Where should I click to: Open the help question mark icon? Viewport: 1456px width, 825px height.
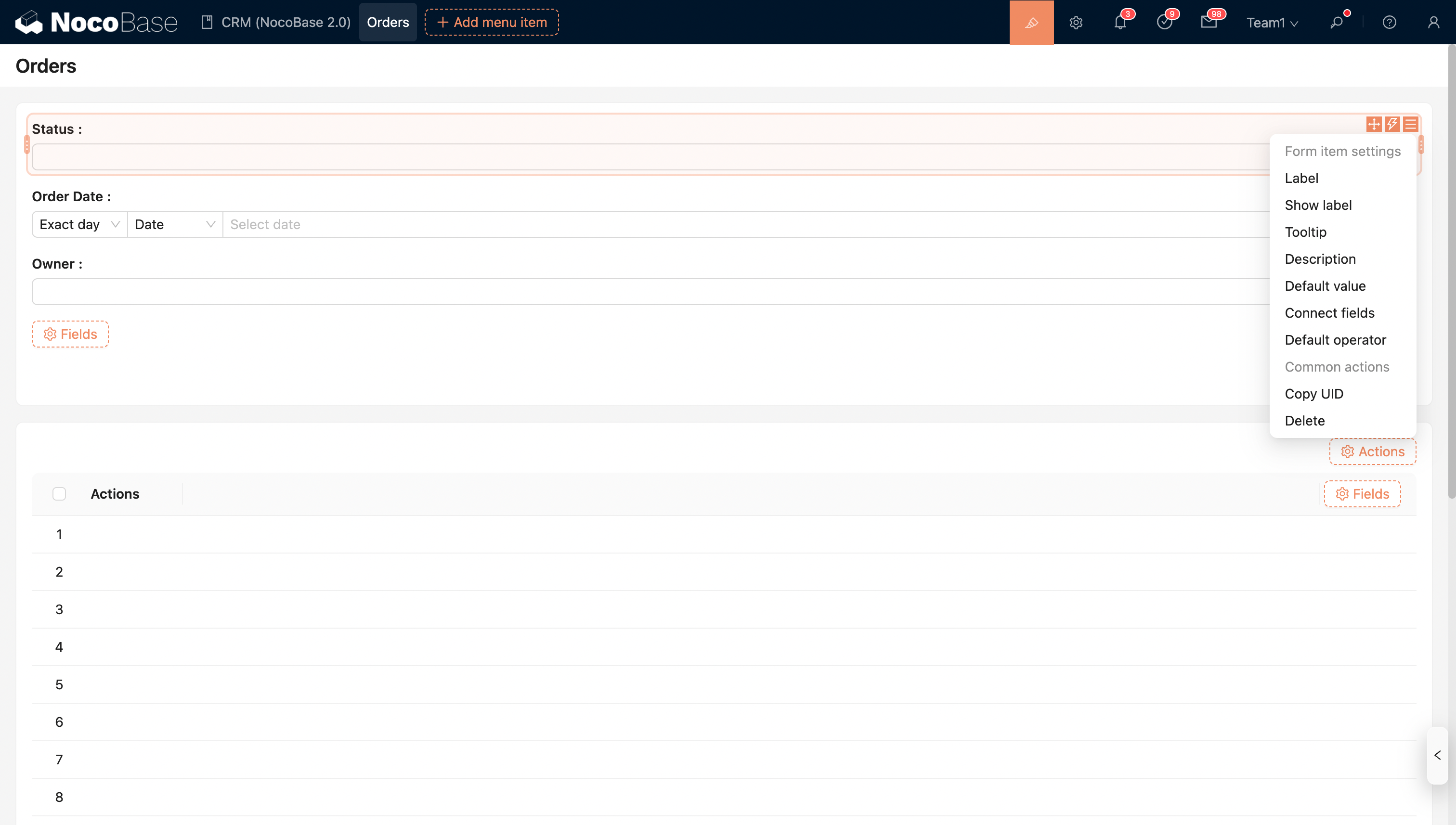pos(1389,22)
